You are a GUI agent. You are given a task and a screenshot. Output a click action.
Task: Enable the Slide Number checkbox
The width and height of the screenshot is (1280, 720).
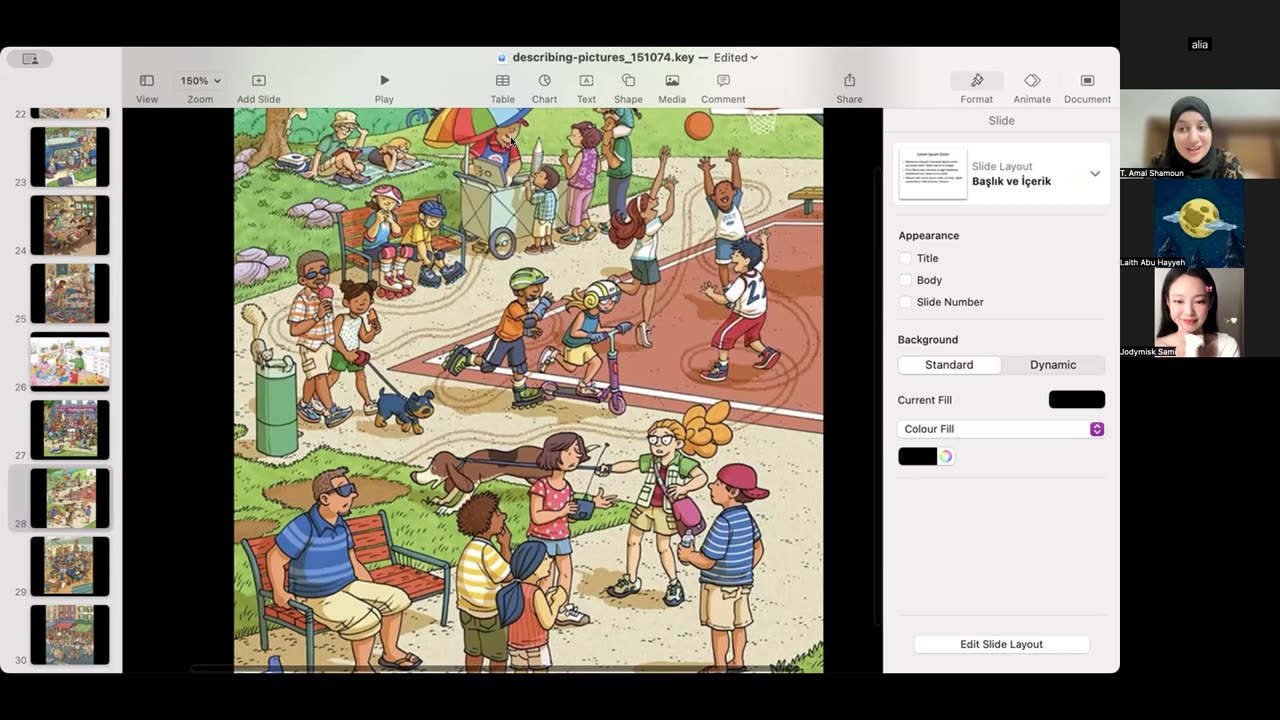point(906,302)
